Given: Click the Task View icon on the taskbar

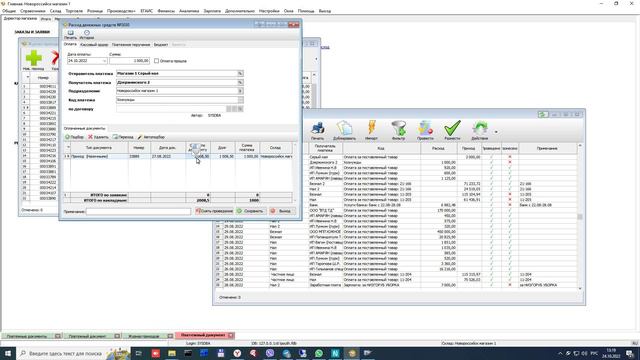Looking at the screenshot, I should pyautogui.click(x=139, y=353).
